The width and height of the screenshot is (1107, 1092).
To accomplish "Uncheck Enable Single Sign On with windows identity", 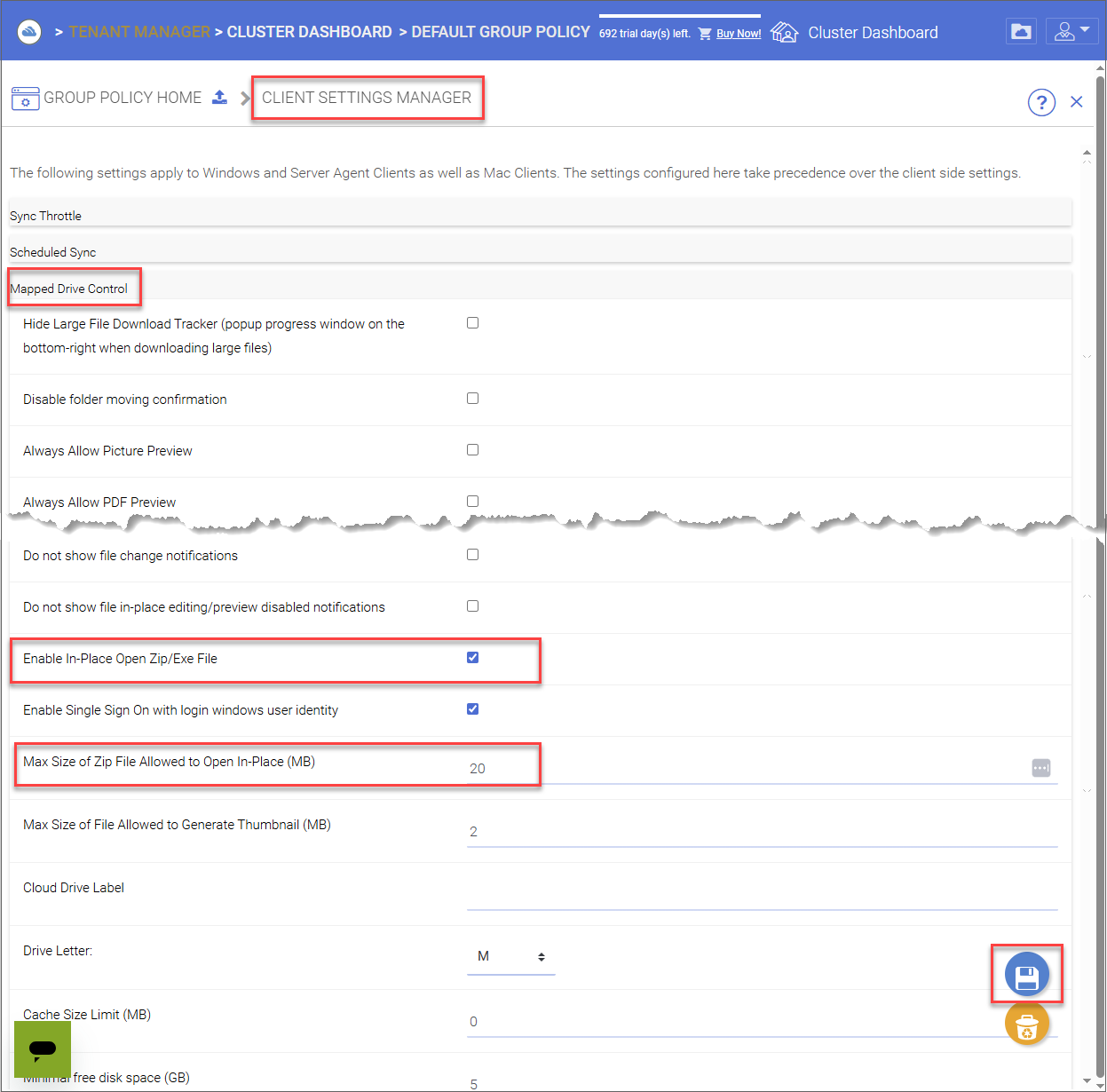I will tap(473, 709).
